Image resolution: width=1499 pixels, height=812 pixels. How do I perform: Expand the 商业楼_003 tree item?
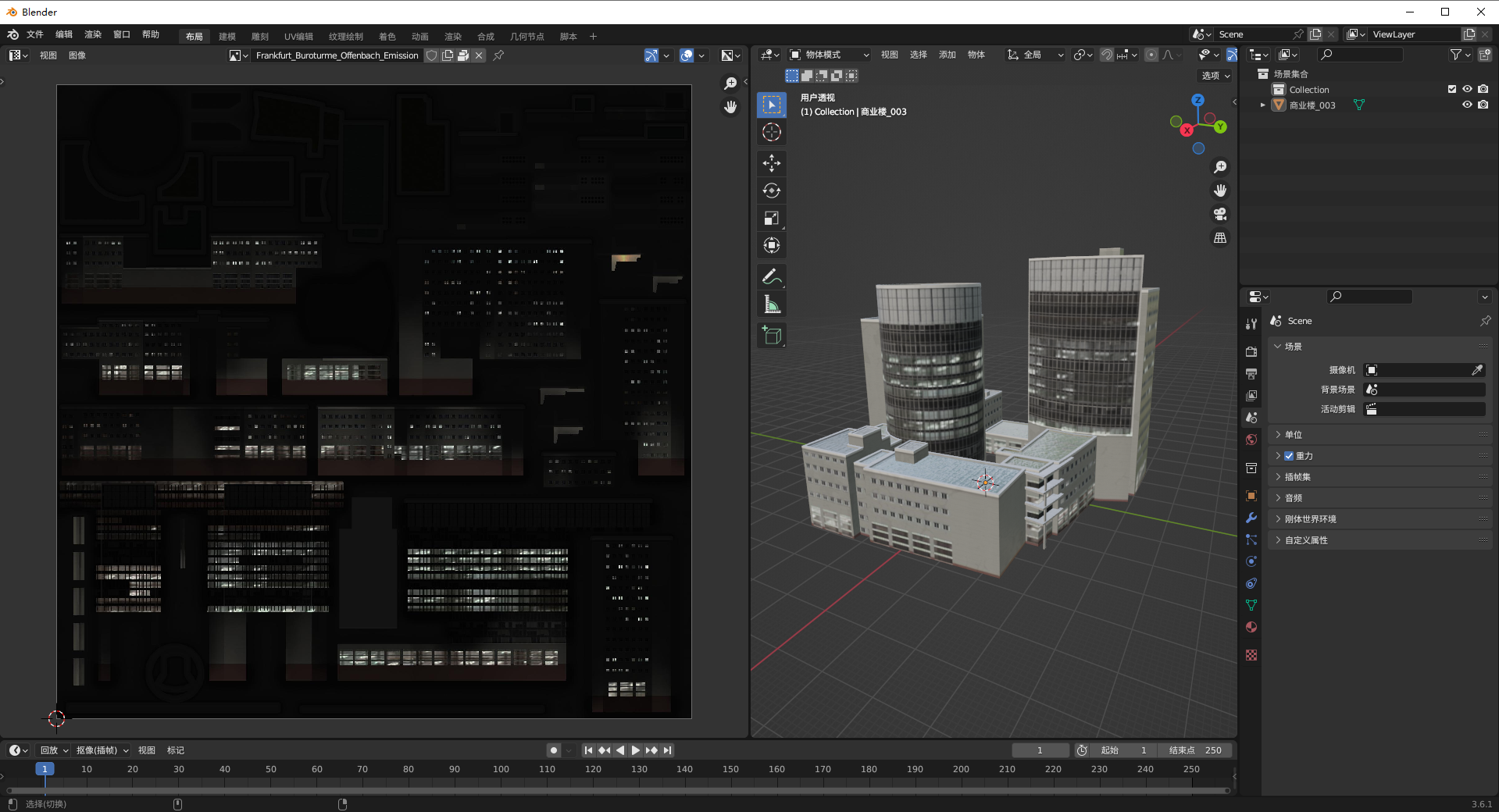click(x=1262, y=105)
